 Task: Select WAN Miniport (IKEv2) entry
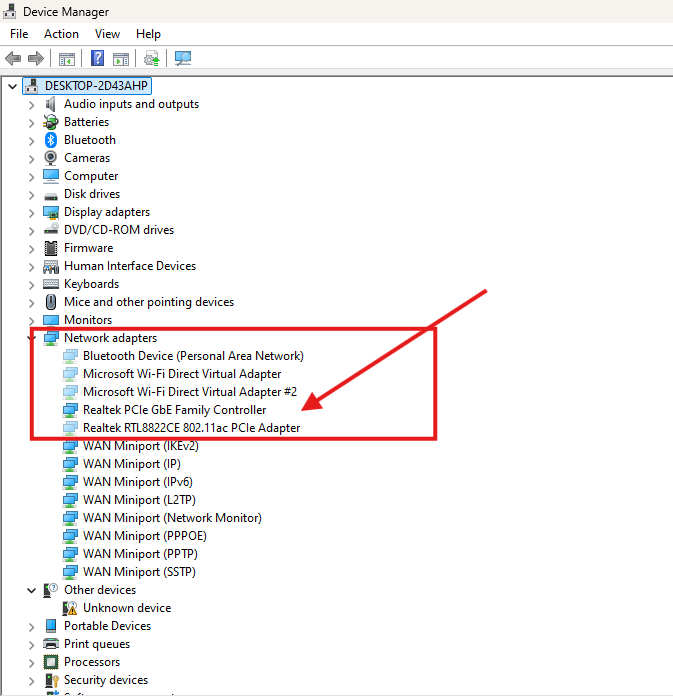(x=141, y=446)
